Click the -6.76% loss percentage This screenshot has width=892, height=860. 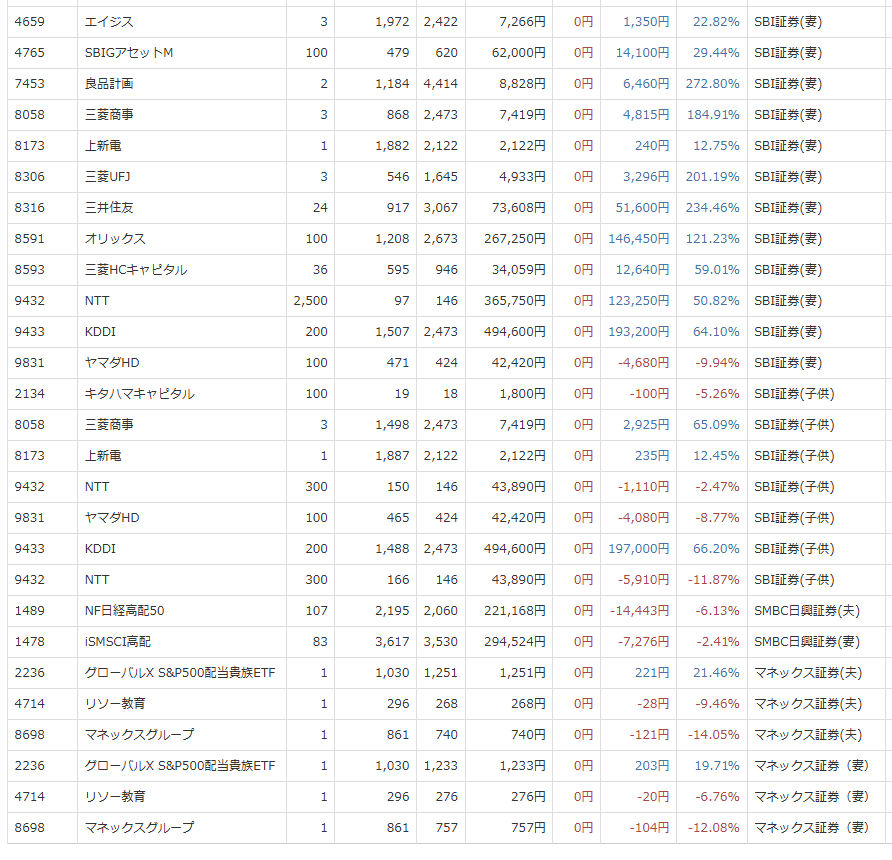coord(717,797)
